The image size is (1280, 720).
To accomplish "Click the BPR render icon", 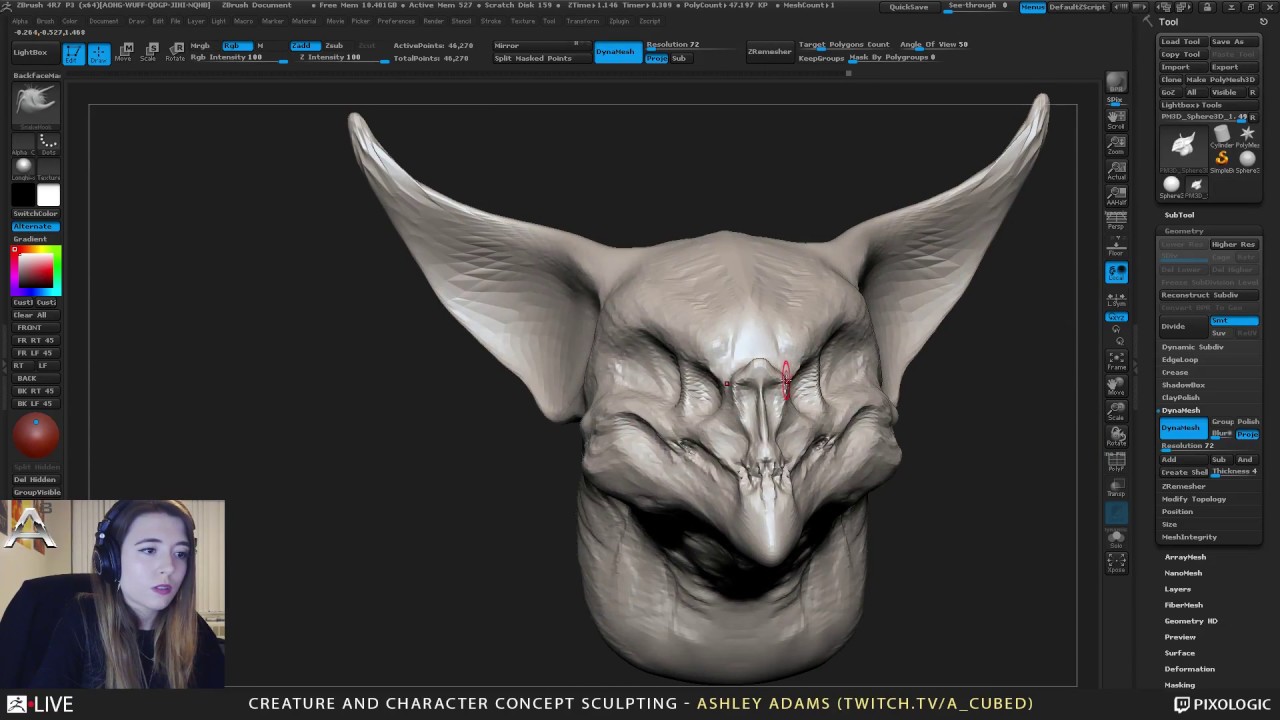I will [x=1116, y=83].
